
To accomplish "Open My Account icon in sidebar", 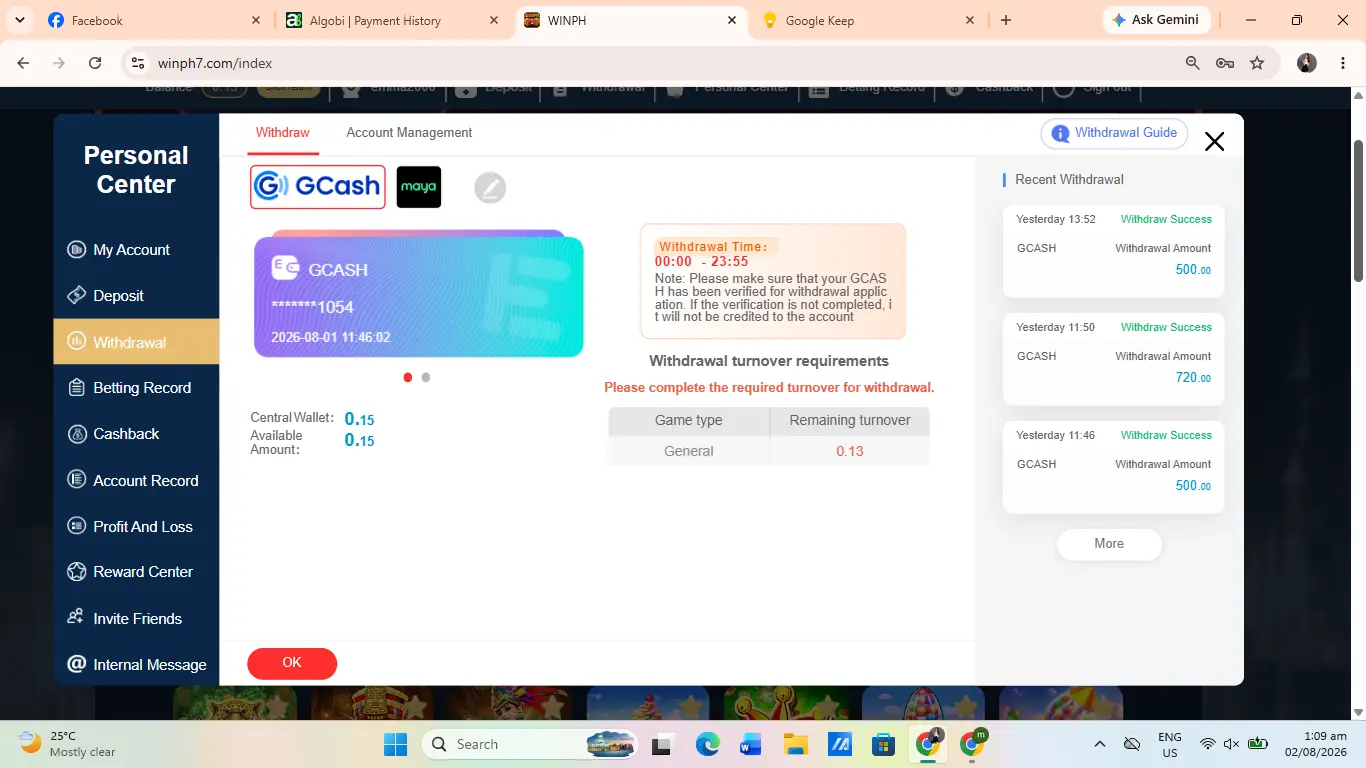I will click(x=76, y=250).
